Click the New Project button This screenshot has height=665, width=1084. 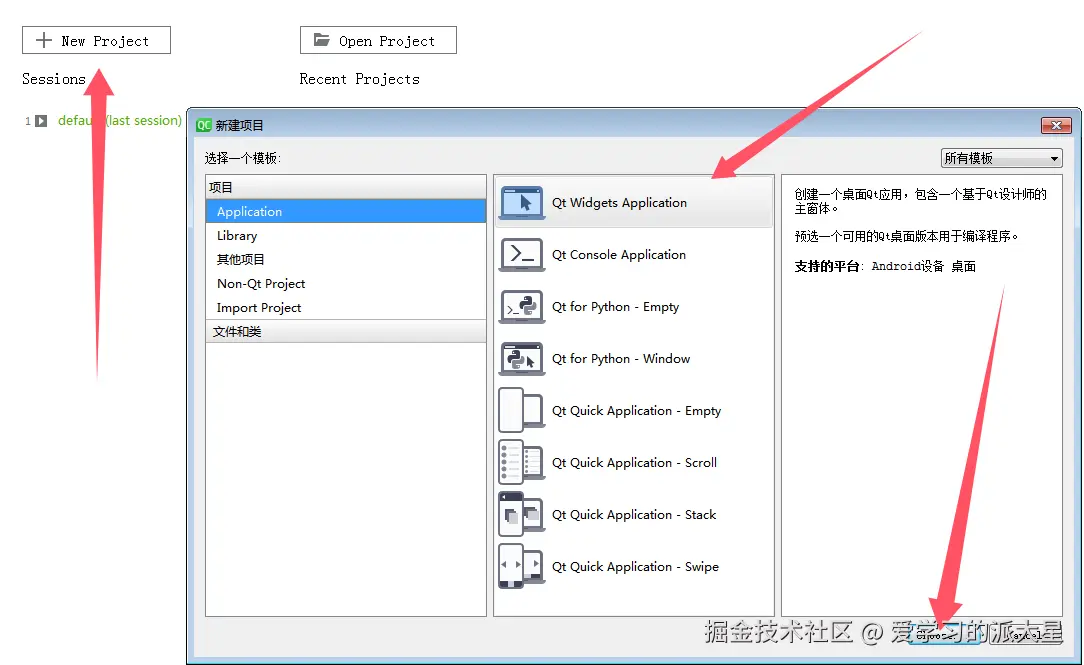(96, 40)
